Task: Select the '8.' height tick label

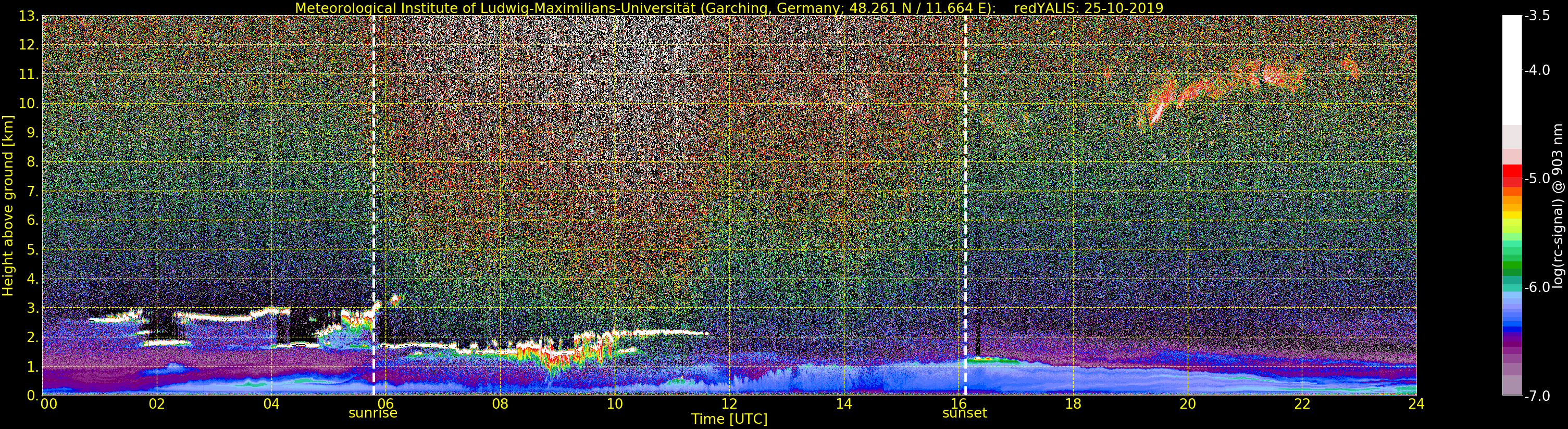Action: [32, 162]
